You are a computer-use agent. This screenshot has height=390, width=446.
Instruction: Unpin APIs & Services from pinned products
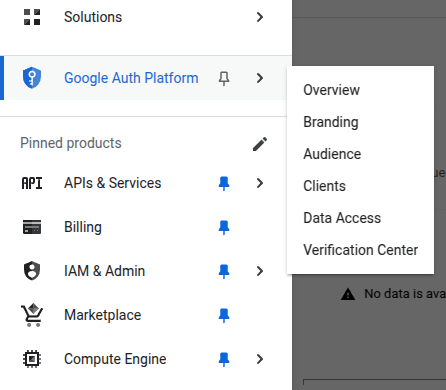pos(224,183)
